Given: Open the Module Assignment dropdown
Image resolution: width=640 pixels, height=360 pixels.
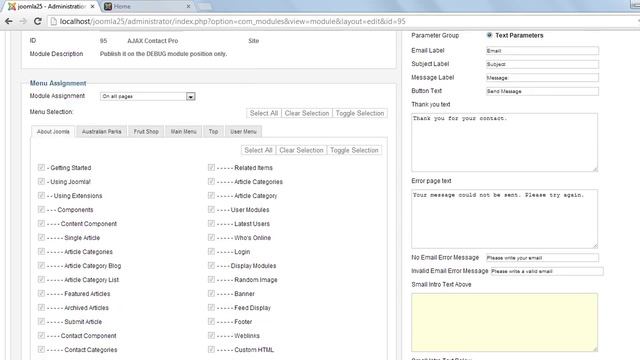Looking at the screenshot, I should click(x=147, y=96).
